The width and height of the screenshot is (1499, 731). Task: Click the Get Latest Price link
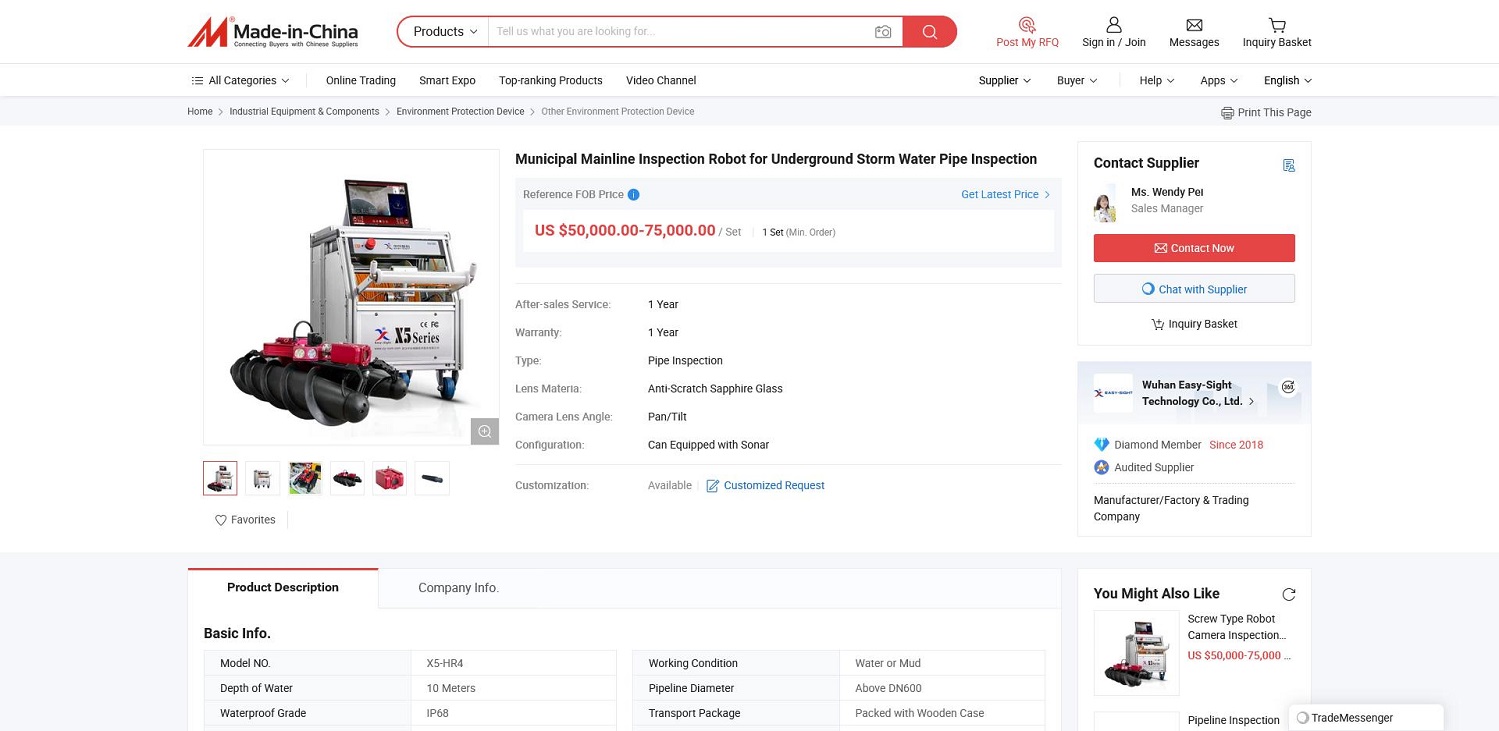1005,195
